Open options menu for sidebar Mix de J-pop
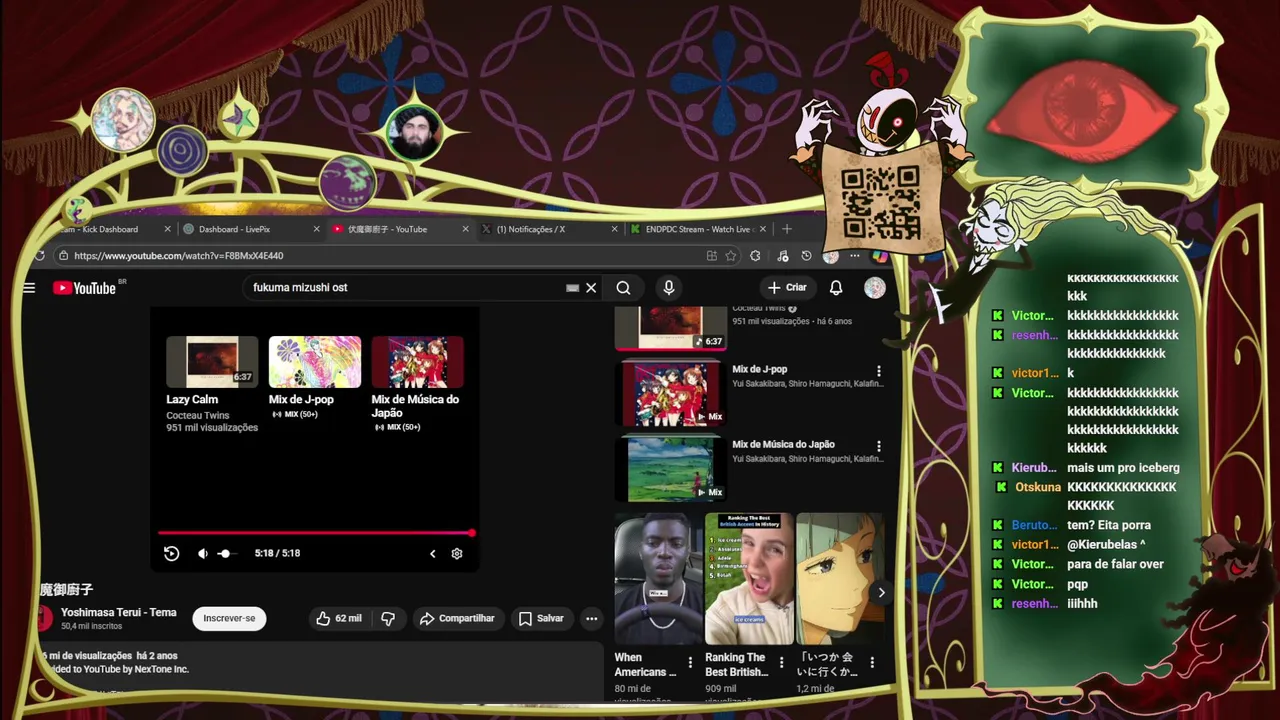 879,371
